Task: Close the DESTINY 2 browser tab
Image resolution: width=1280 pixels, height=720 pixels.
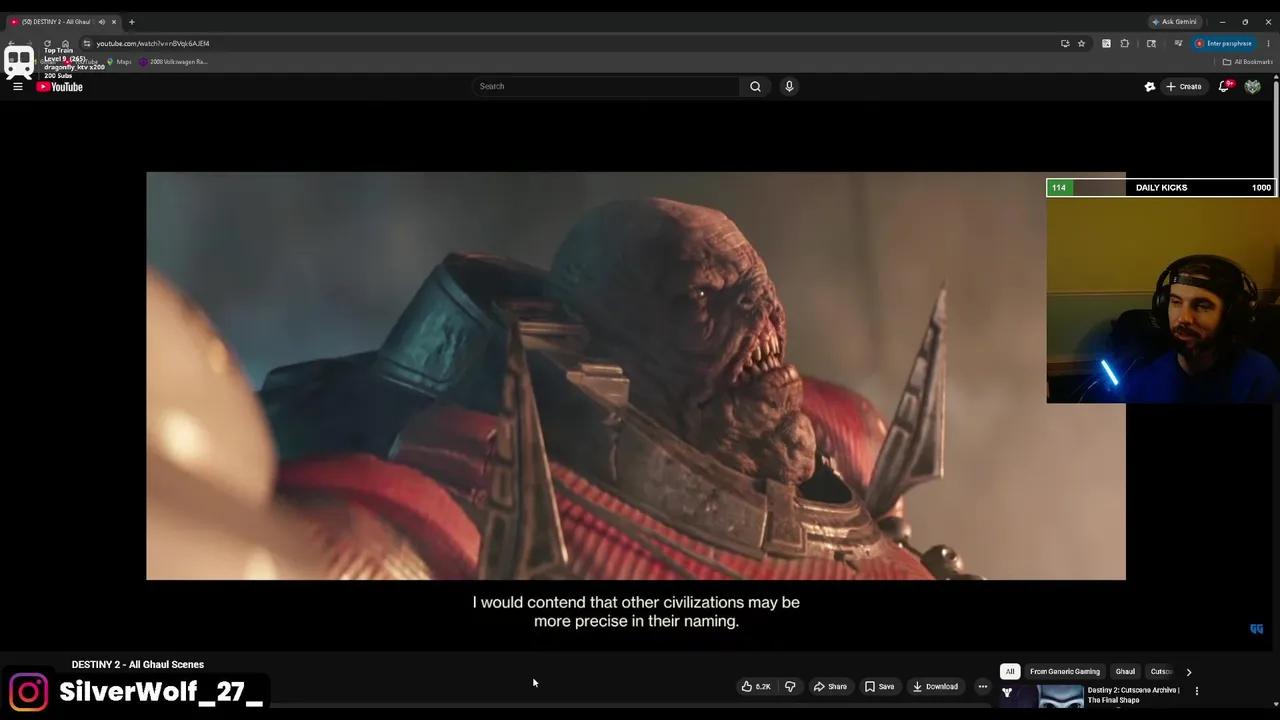Action: 114,22
